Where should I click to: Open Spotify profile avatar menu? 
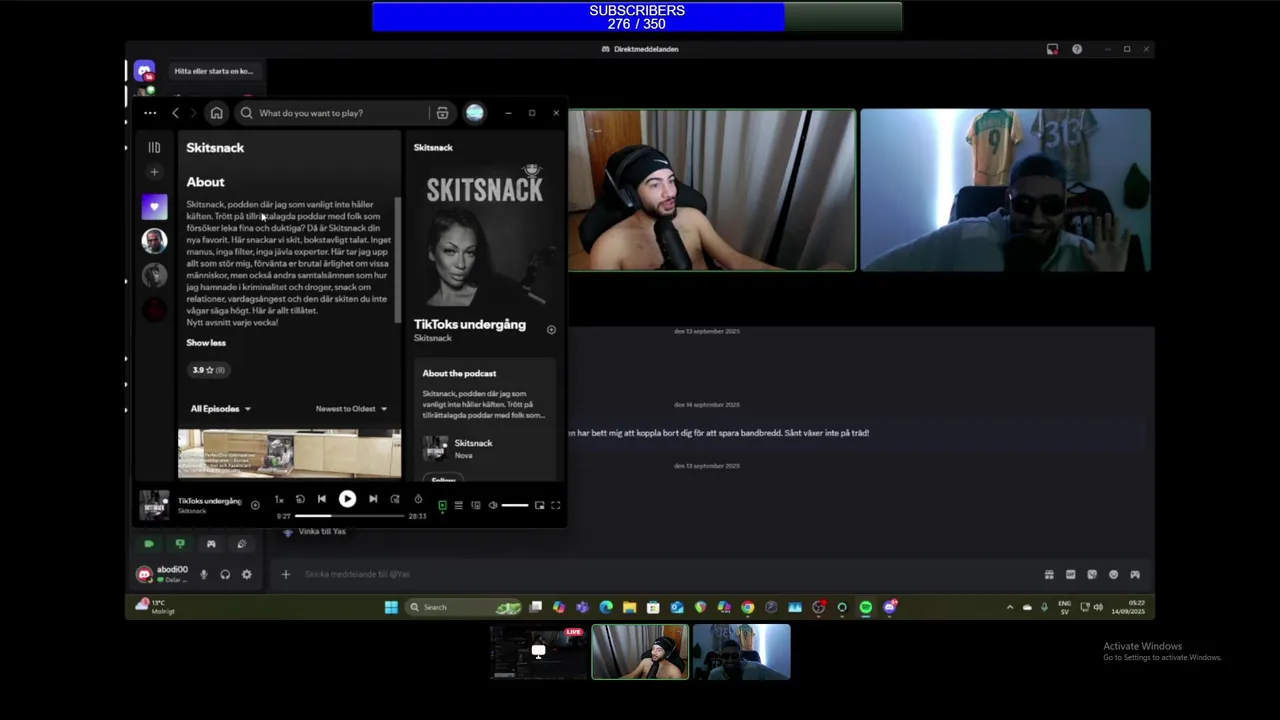click(x=474, y=113)
